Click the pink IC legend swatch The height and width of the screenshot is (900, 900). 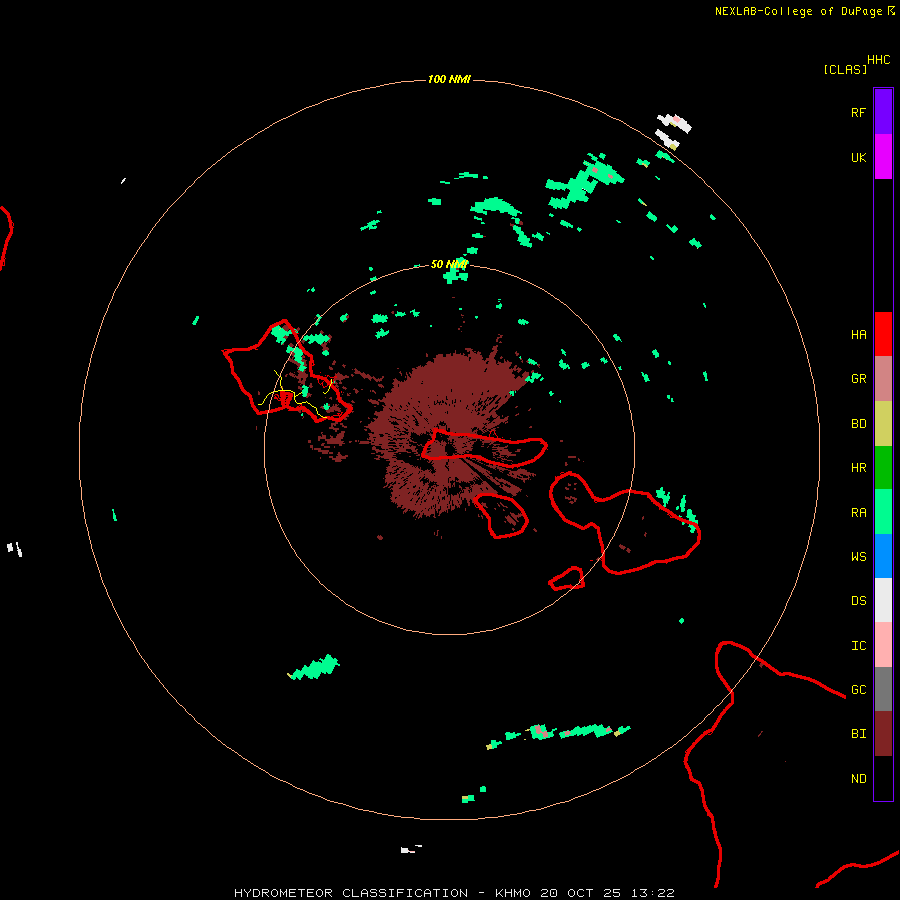coord(883,645)
